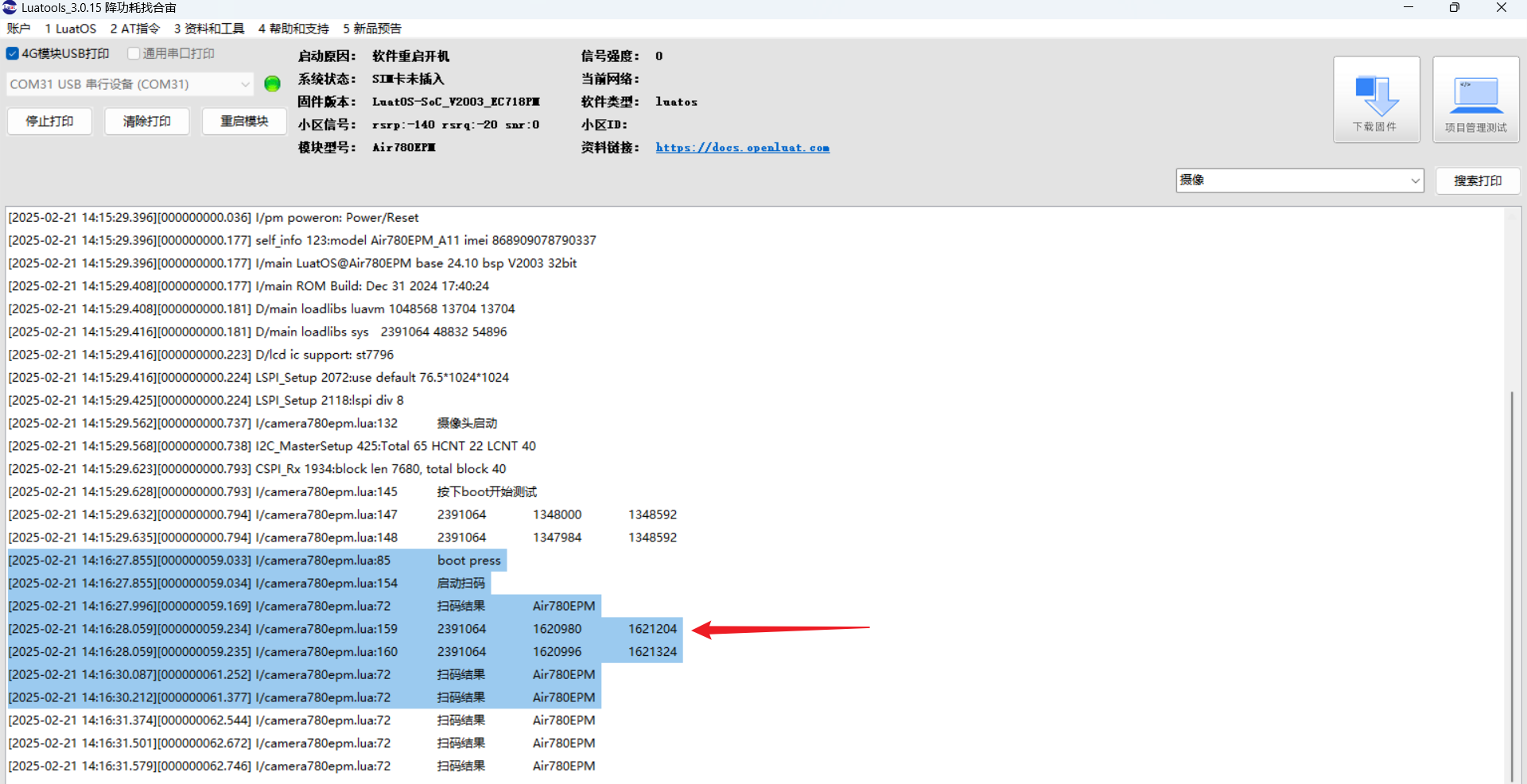The width and height of the screenshot is (1527, 784).
Task: Select the 'poweron: Power/Reset' log line
Action: pyautogui.click(x=213, y=217)
